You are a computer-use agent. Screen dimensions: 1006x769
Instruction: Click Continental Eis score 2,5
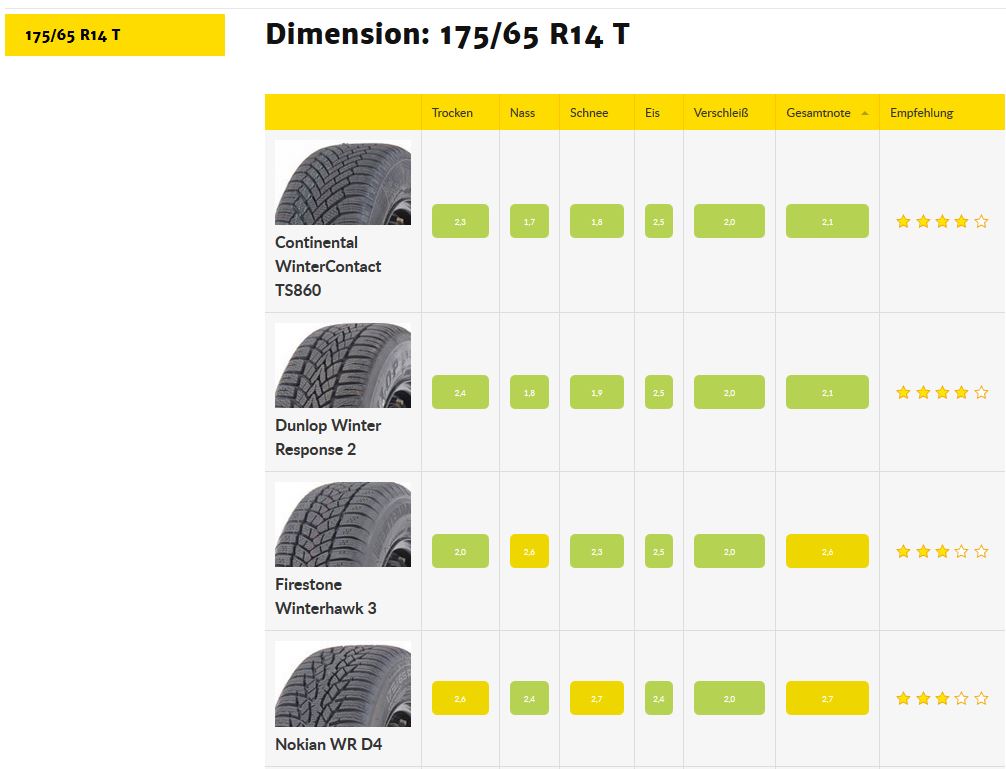(659, 221)
